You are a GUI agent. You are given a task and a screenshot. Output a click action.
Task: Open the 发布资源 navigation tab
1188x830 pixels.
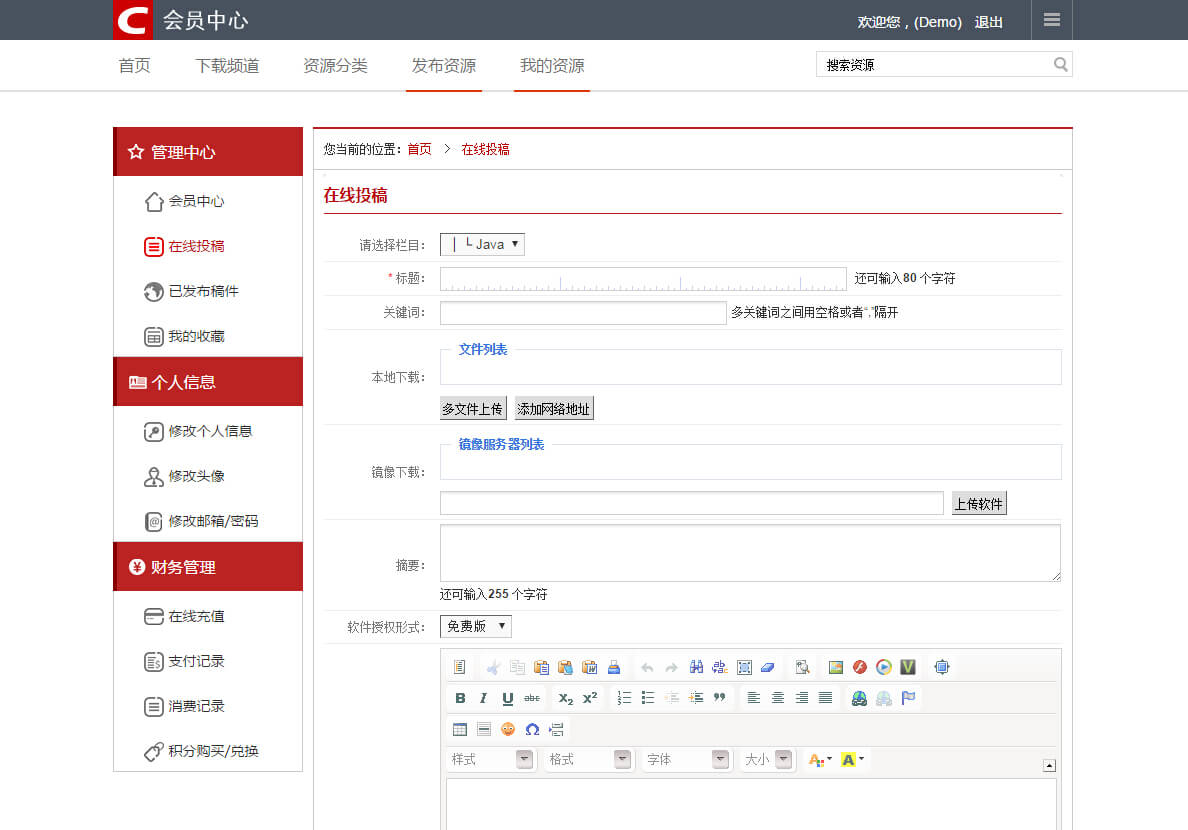pos(443,66)
